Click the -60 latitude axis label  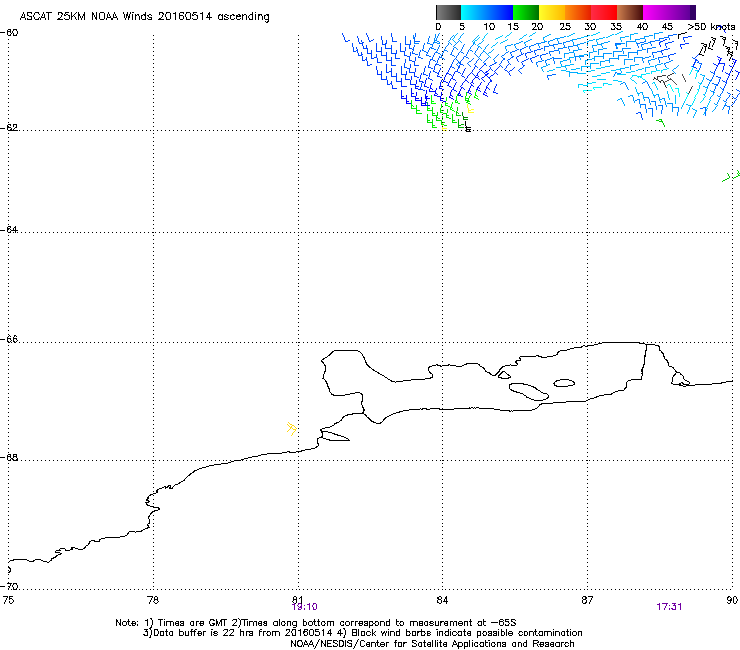[x=9, y=33]
